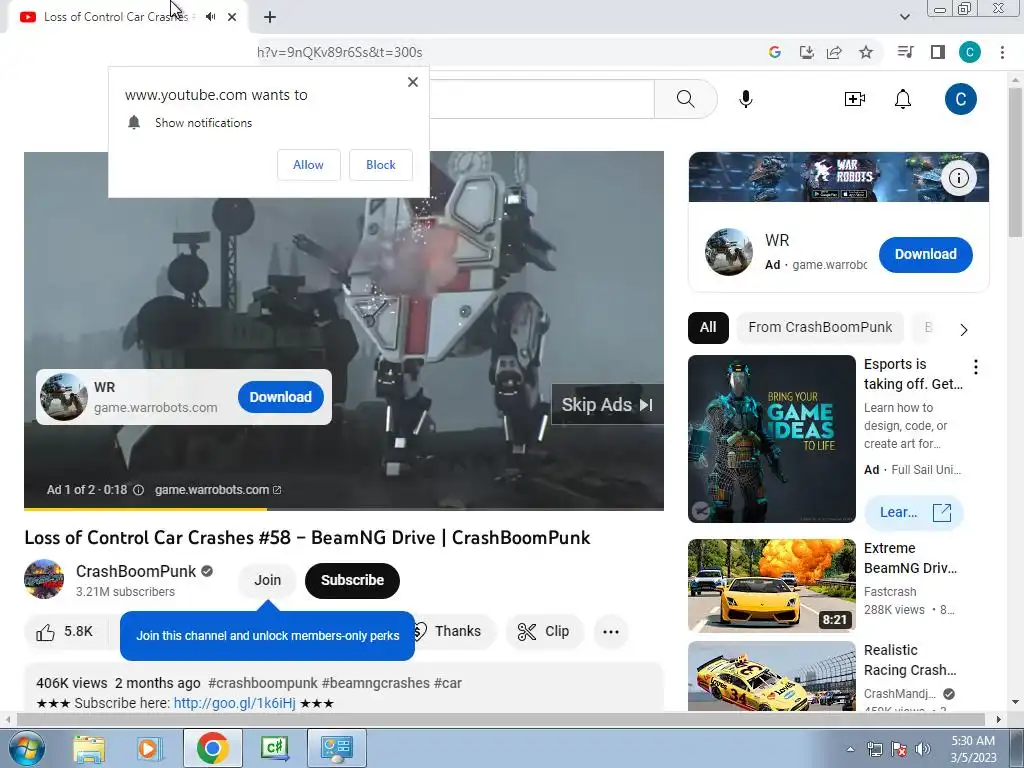Toggle the Chrome side panel icon

tap(938, 52)
